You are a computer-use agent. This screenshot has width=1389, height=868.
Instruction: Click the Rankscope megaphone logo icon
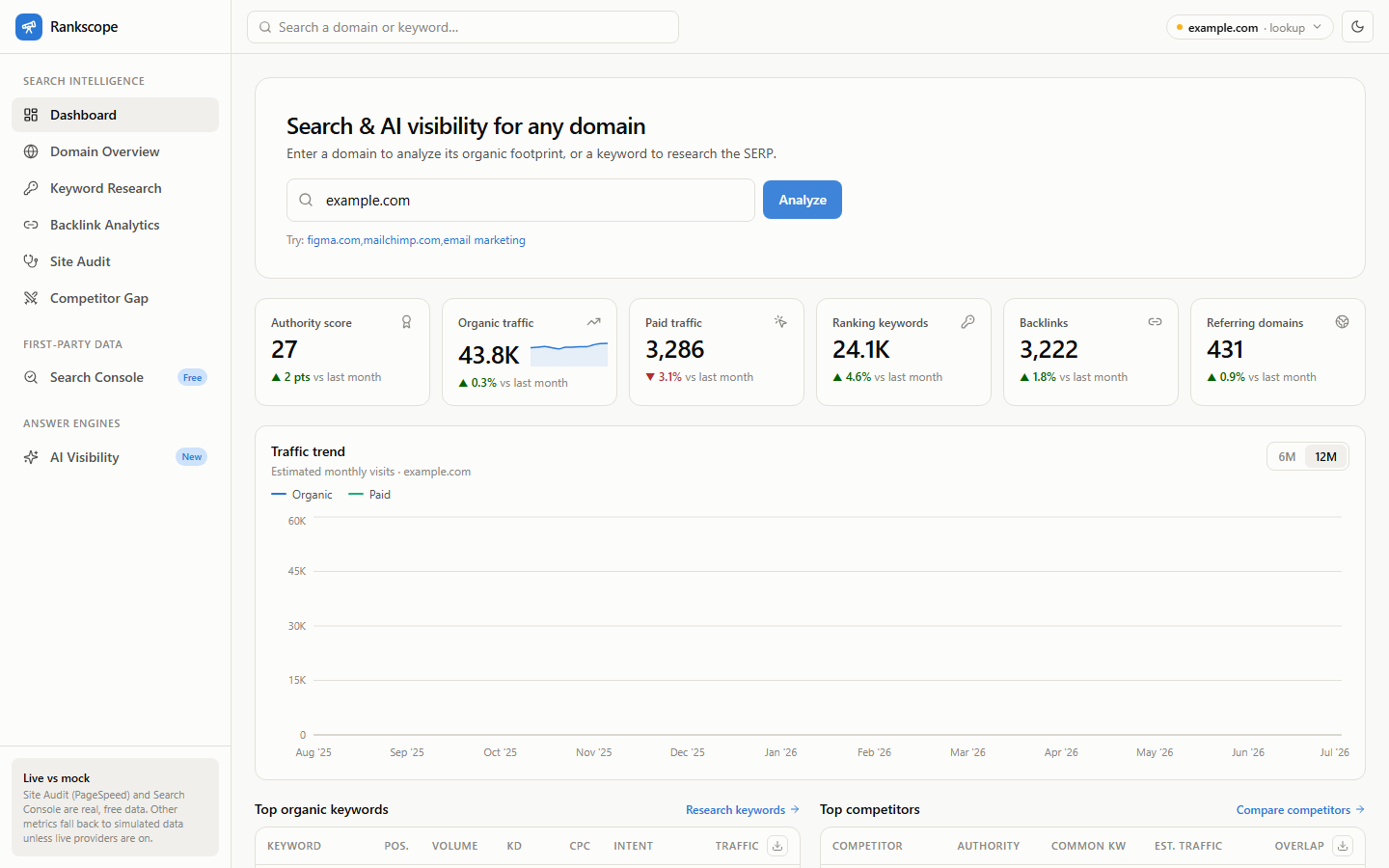[29, 27]
